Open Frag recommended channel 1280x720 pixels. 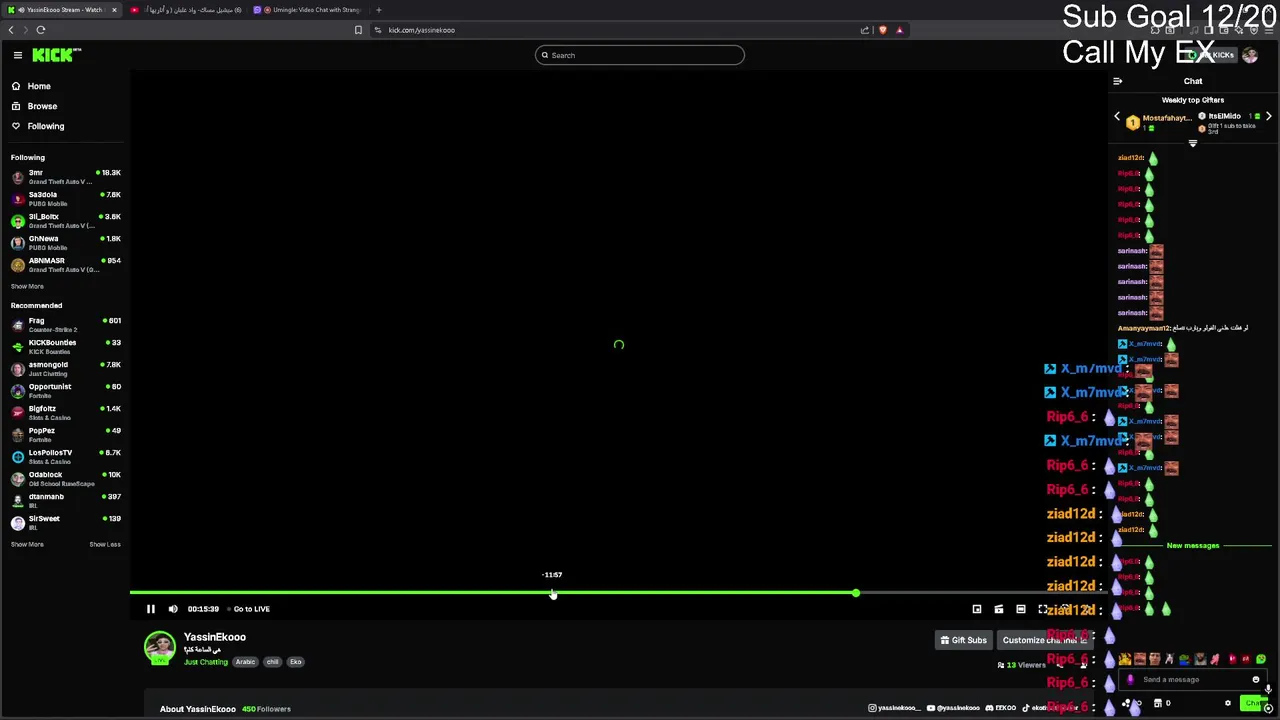65,325
